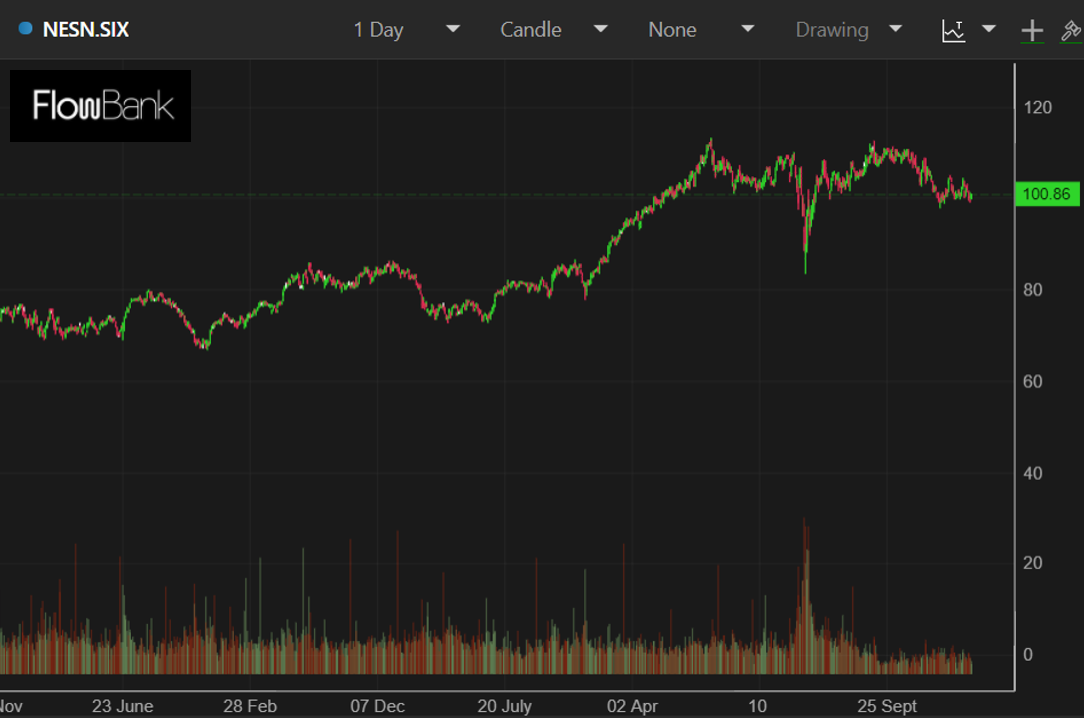Viewport: 1084px width, 718px height.
Task: Expand the arrow next to None
Action: click(x=747, y=29)
